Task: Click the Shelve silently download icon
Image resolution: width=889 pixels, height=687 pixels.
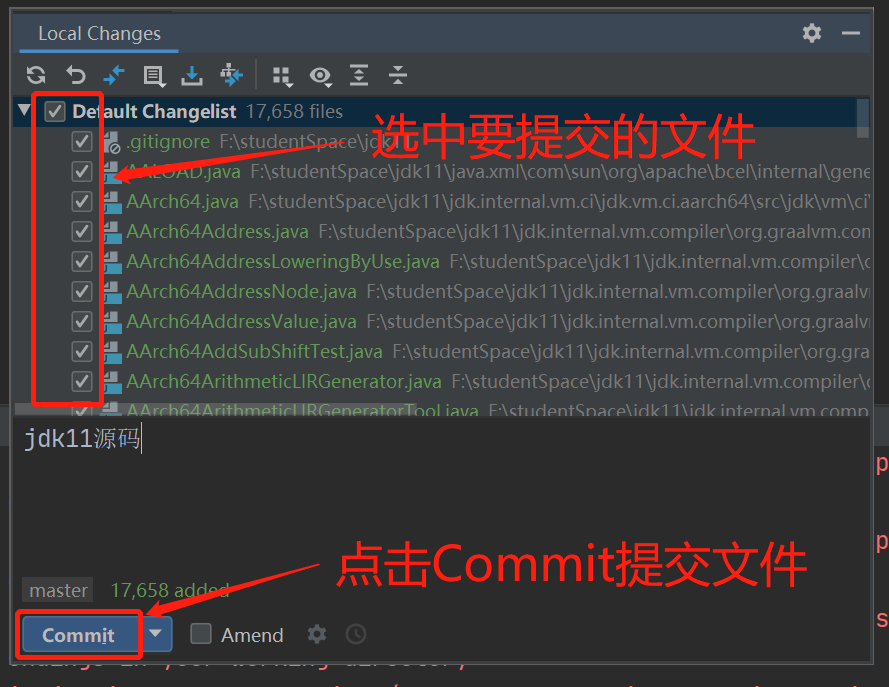Action: 192,75
